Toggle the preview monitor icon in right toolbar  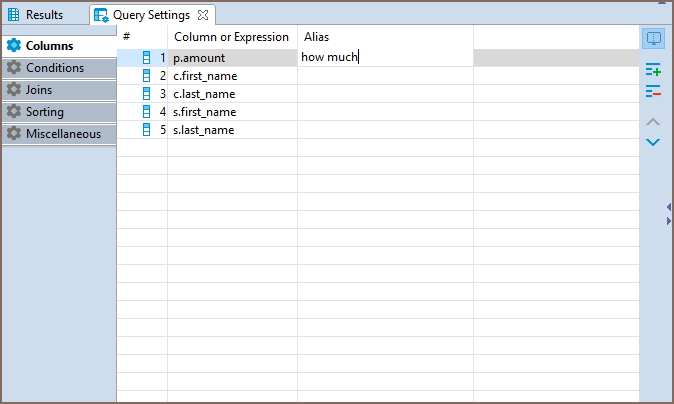point(653,39)
